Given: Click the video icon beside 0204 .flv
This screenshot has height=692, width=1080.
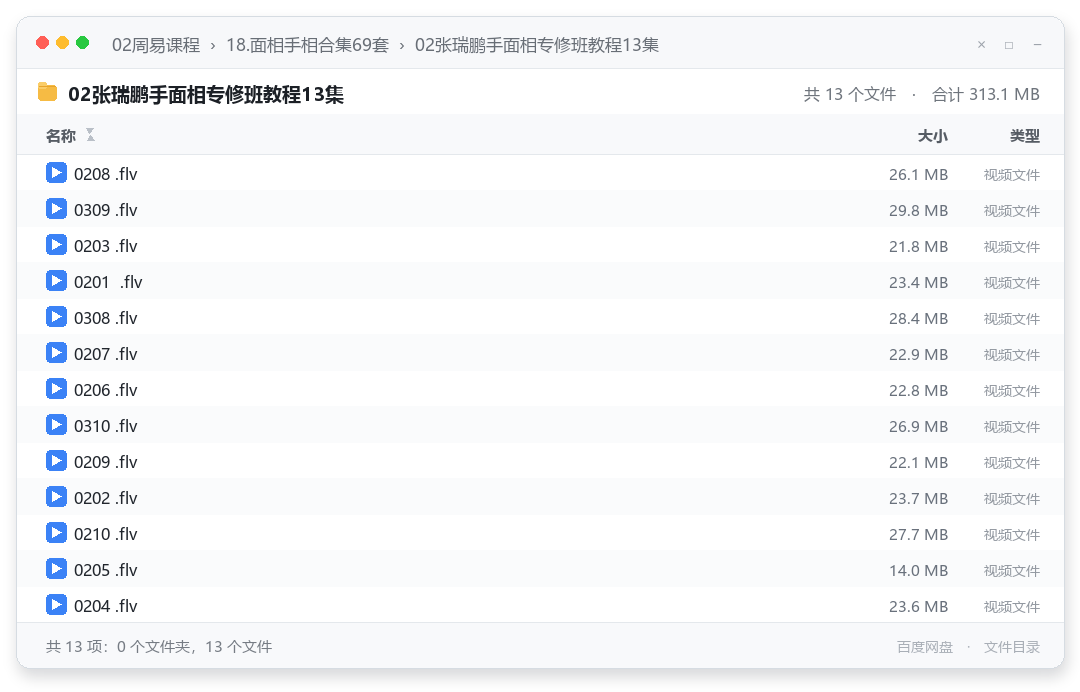Looking at the screenshot, I should (56, 605).
